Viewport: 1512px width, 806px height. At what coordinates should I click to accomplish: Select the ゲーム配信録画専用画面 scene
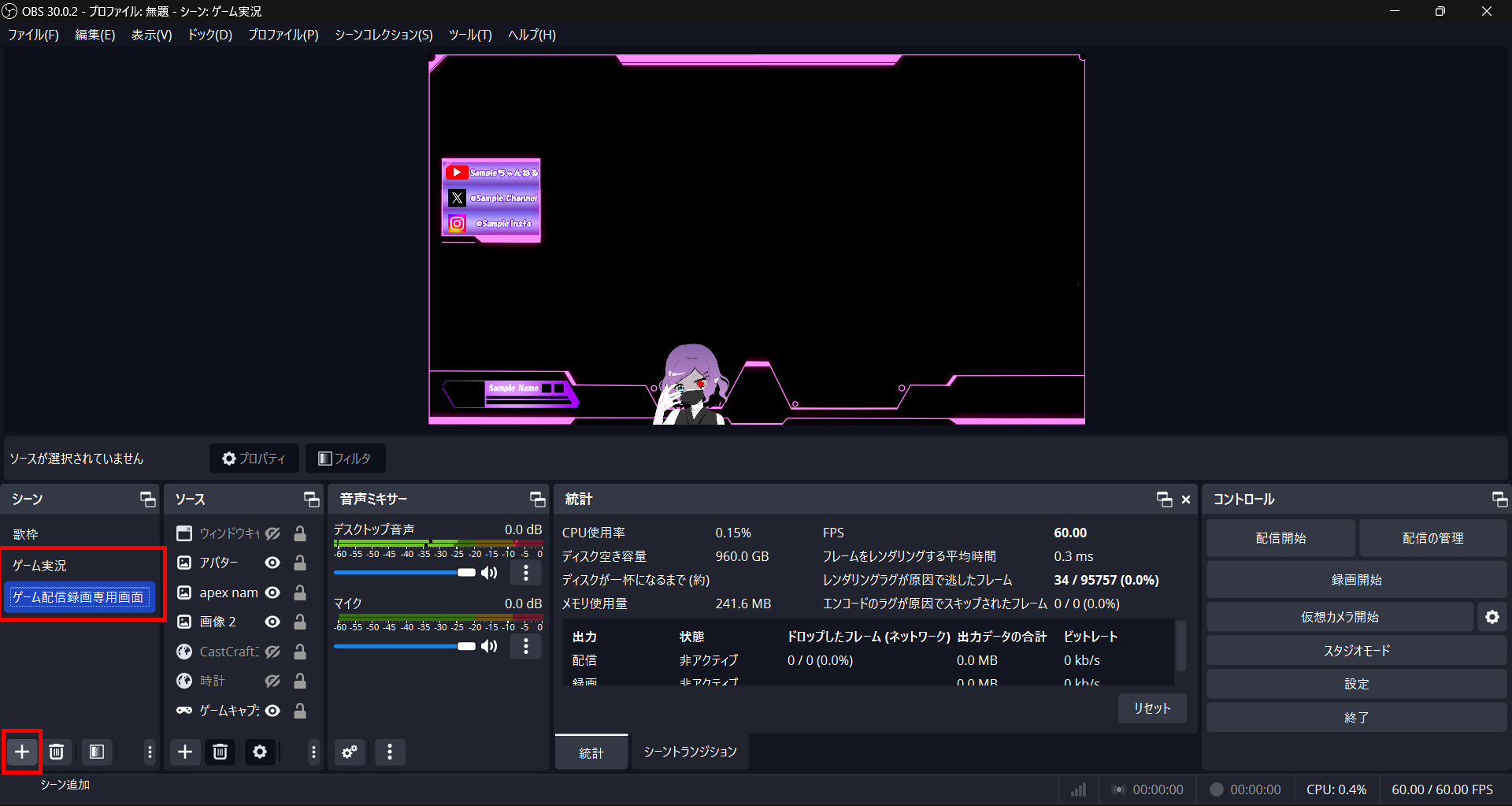(x=78, y=596)
